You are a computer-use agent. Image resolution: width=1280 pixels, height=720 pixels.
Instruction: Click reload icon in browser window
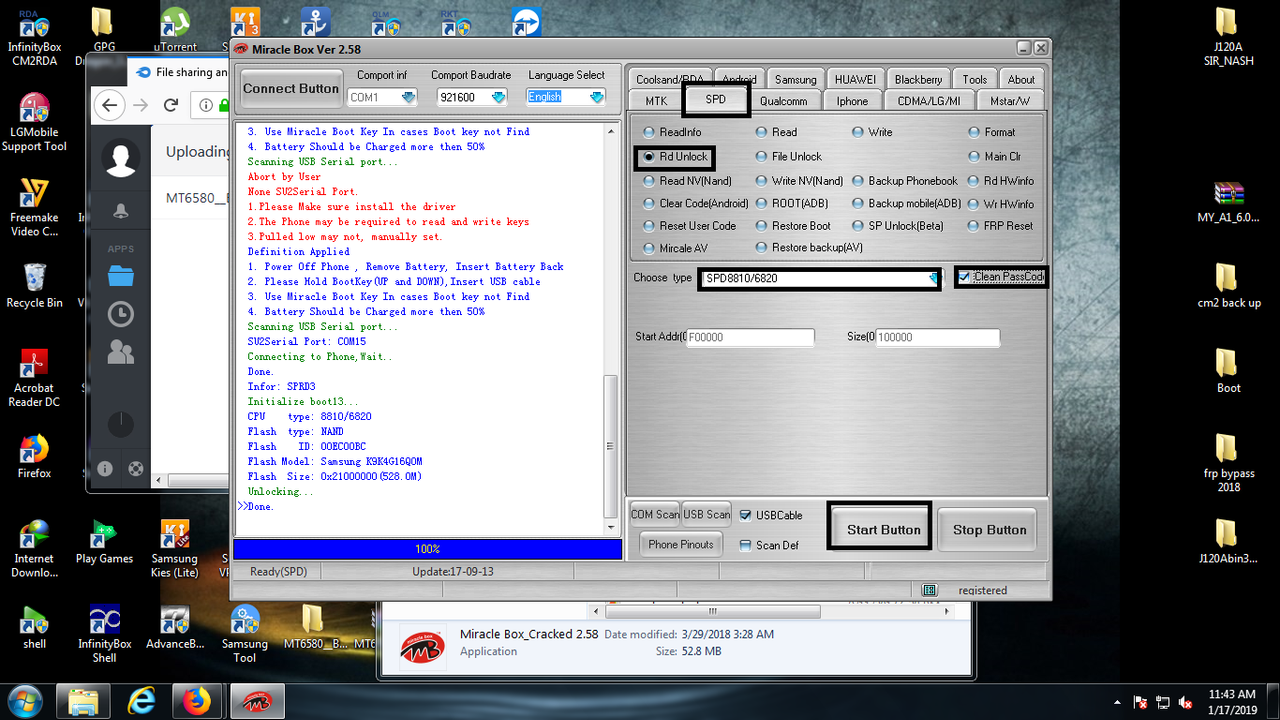tap(170, 105)
